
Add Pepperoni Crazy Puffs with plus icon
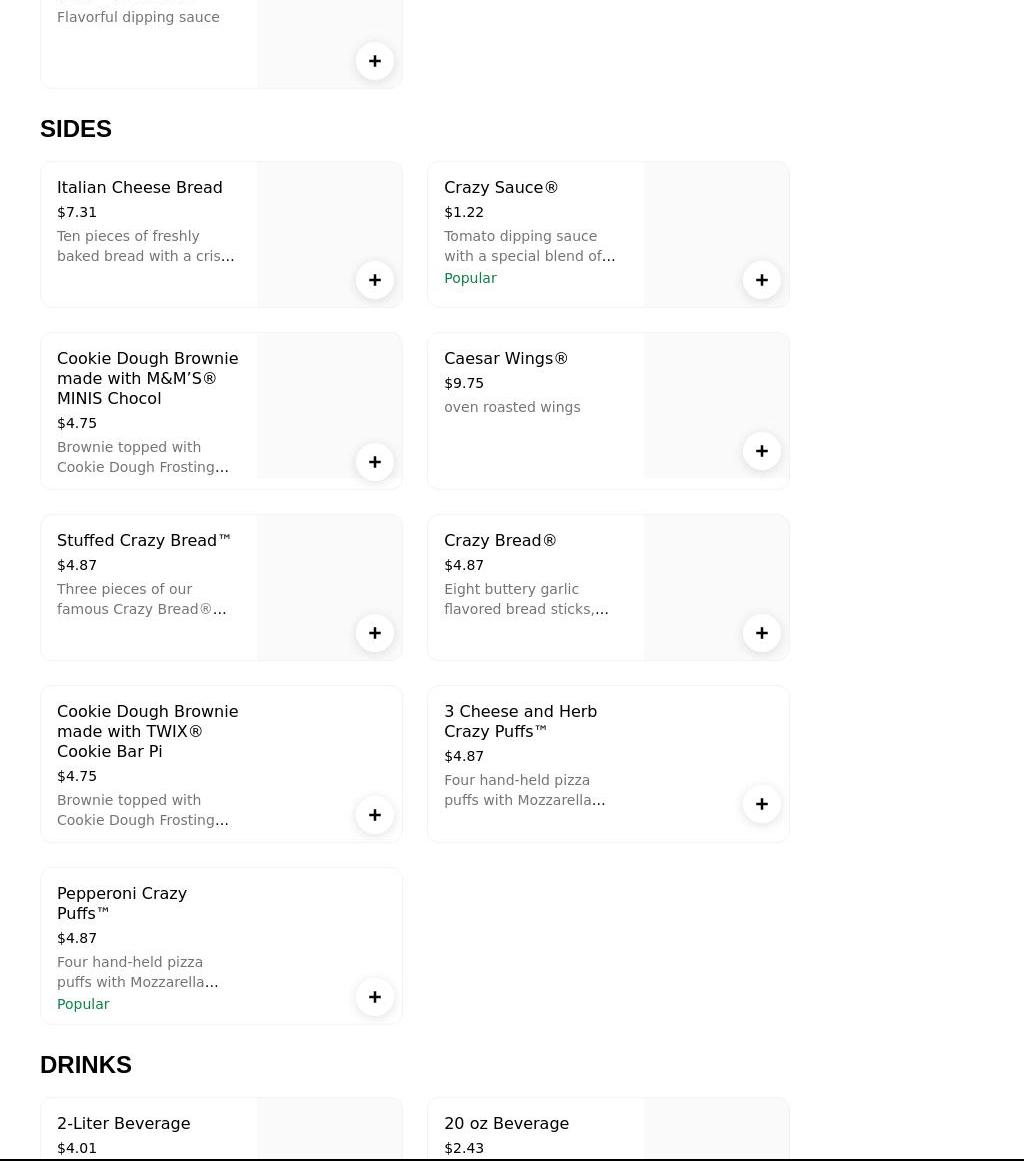pos(375,997)
